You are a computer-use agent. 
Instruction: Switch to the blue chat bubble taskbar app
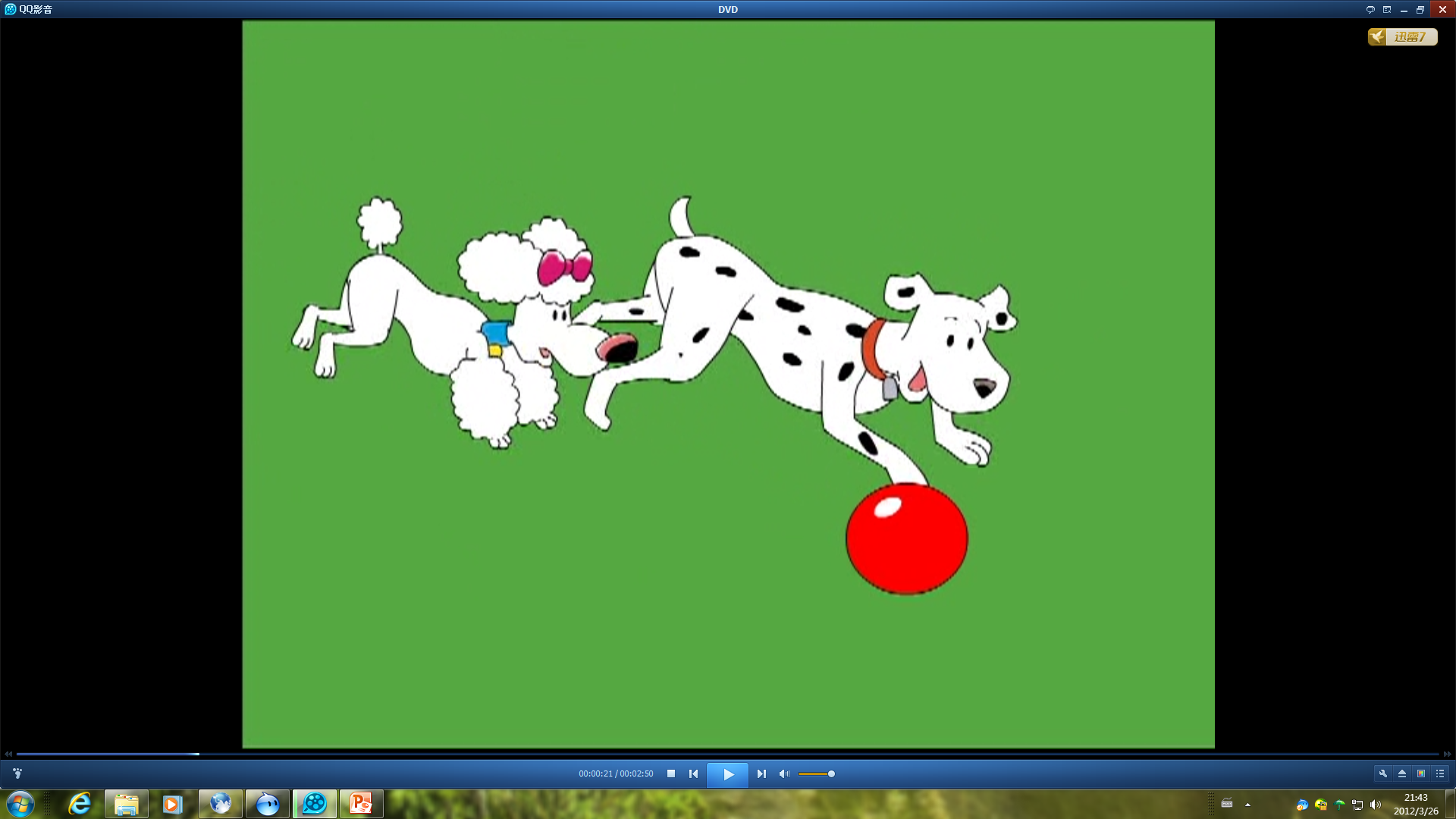[267, 804]
